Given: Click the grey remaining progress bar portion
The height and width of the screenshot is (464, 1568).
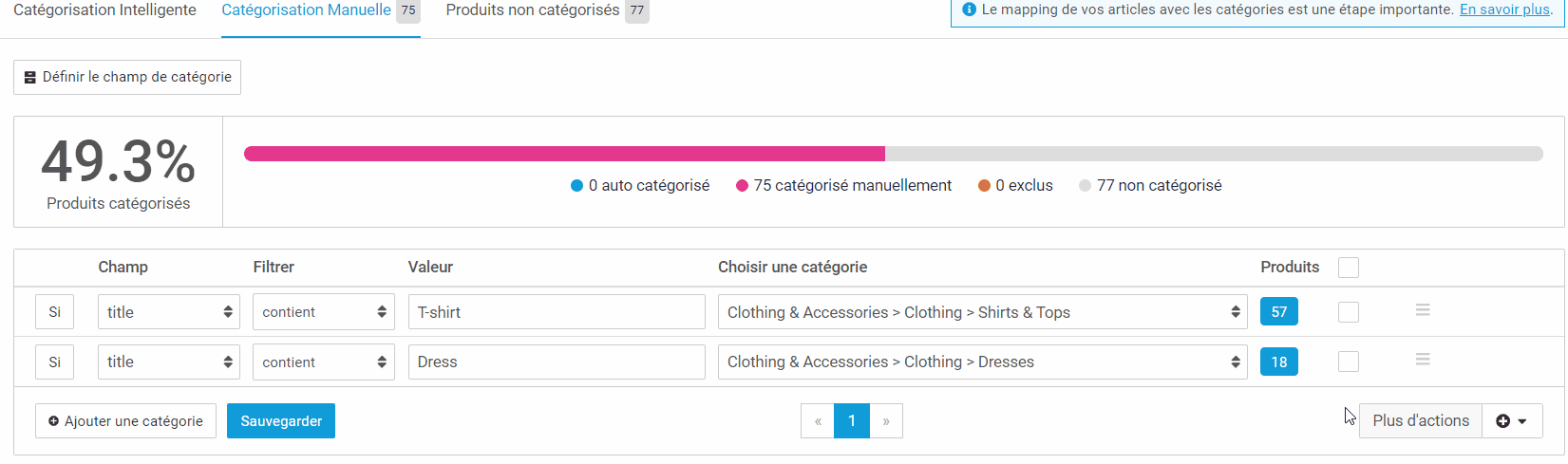Looking at the screenshot, I should click(x=1214, y=154).
